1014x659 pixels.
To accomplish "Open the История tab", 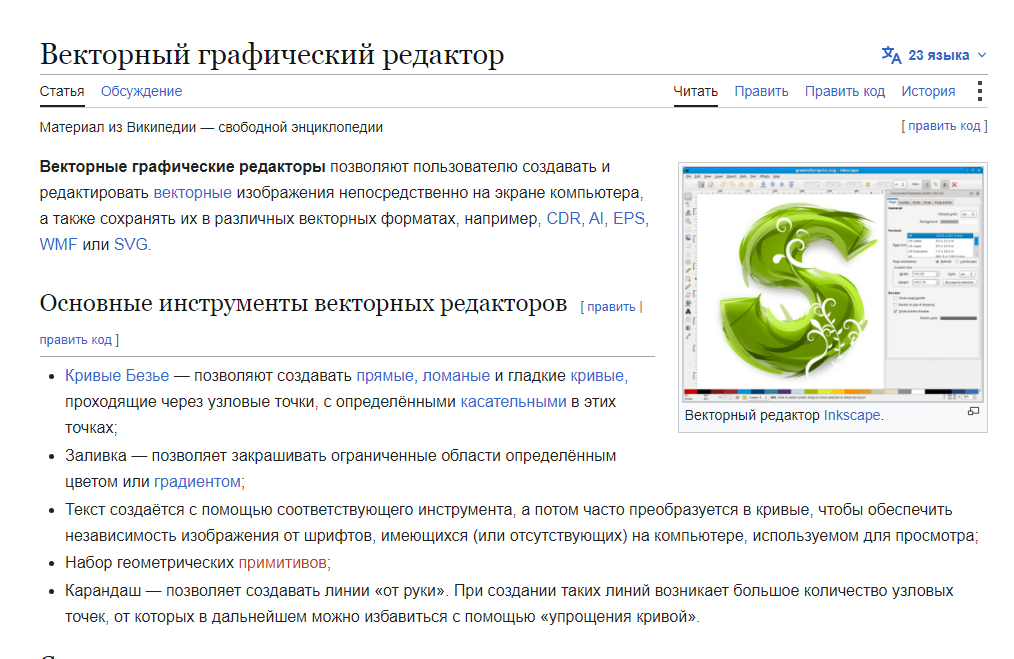I will tap(928, 91).
